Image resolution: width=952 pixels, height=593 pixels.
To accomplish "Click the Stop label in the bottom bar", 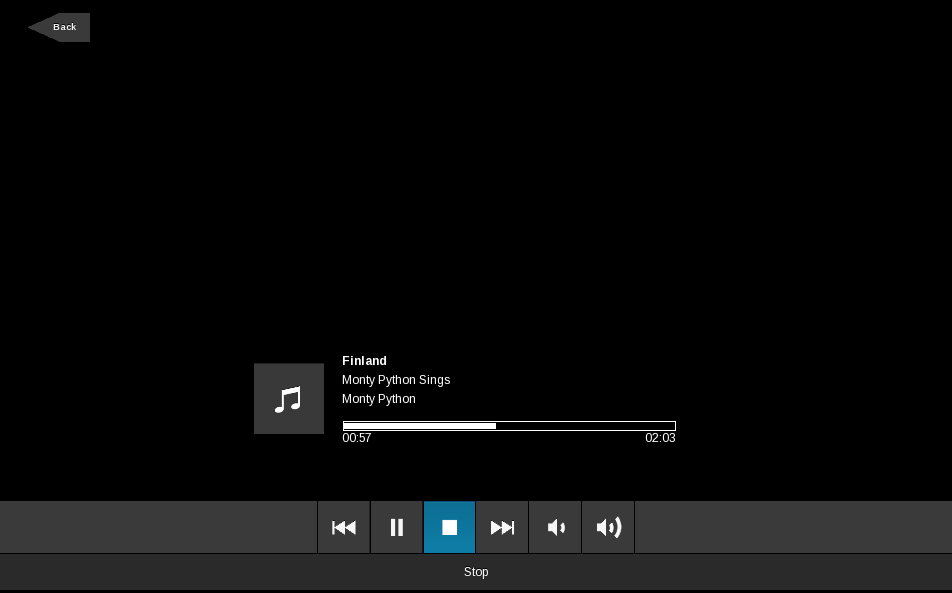I will (x=476, y=572).
